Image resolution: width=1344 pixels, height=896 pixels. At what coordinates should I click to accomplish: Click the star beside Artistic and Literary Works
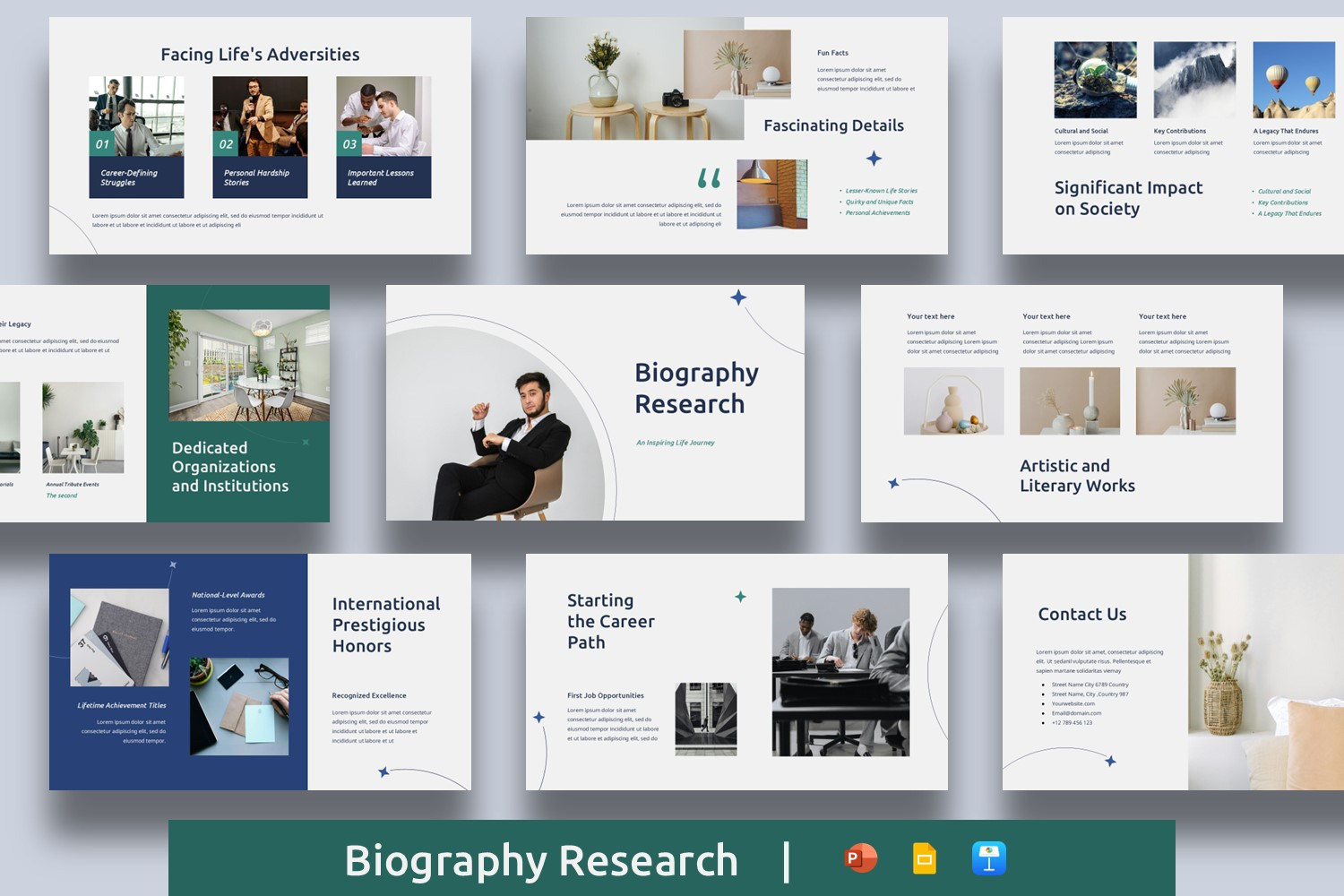893,483
